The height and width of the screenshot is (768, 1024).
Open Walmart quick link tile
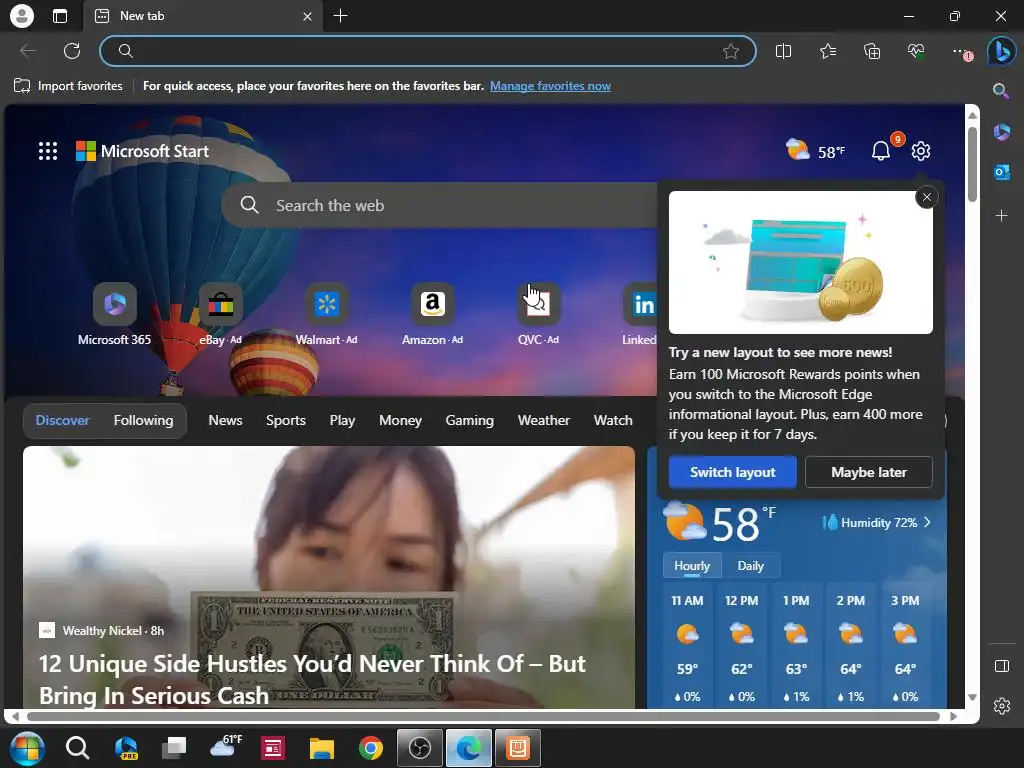(327, 314)
